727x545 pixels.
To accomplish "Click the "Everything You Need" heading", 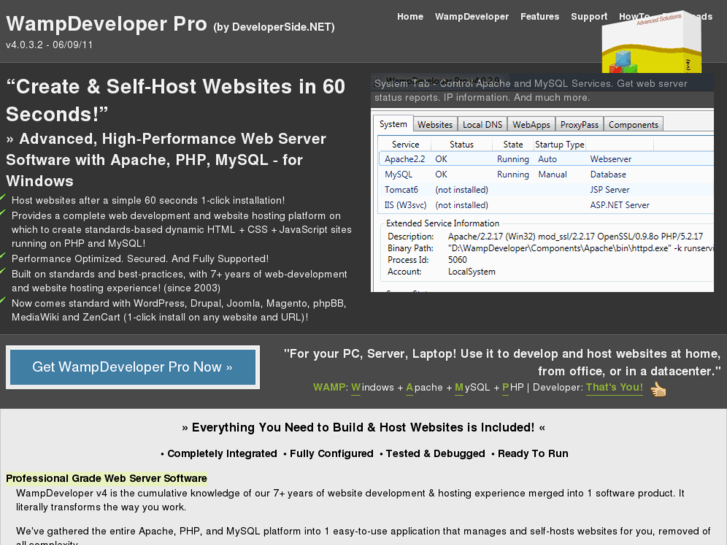I will [364, 427].
